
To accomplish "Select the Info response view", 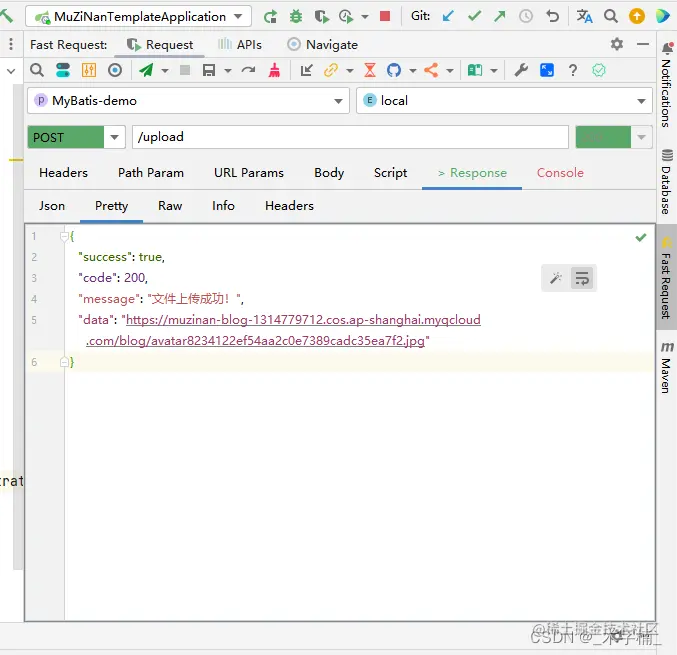I will pyautogui.click(x=223, y=206).
